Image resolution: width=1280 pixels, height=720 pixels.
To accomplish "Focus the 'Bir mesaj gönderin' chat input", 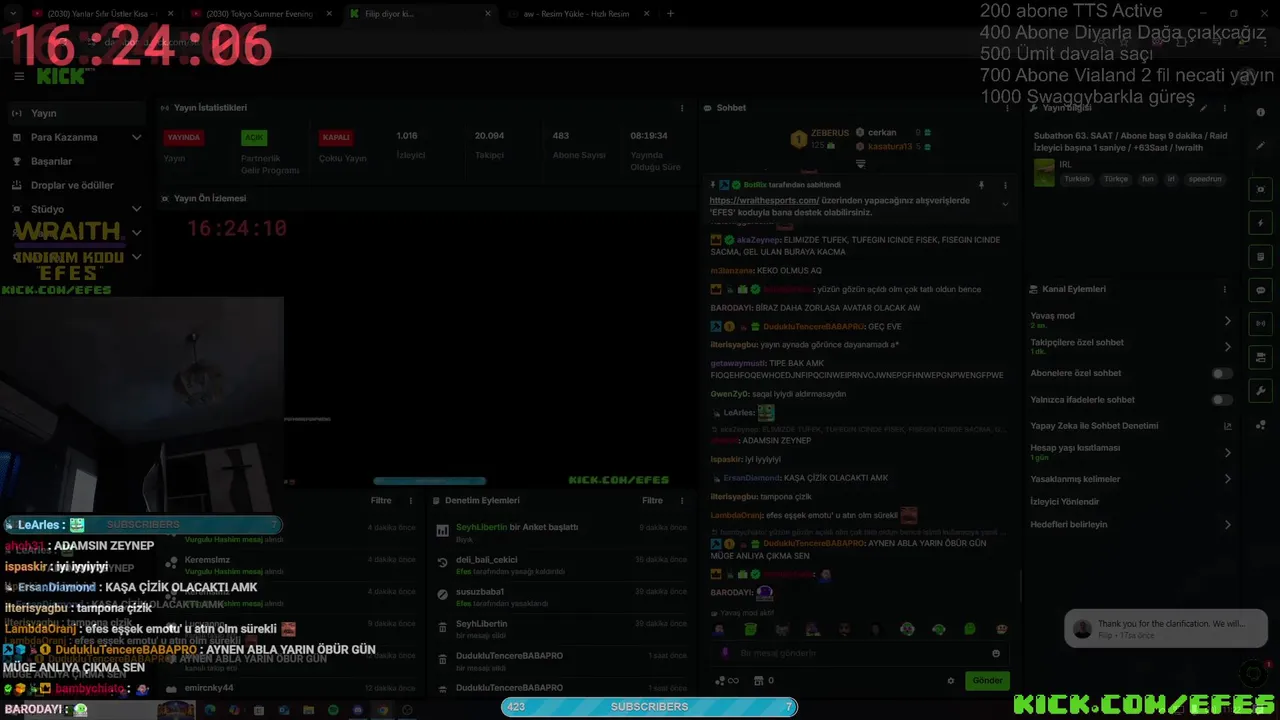I will [x=860, y=653].
